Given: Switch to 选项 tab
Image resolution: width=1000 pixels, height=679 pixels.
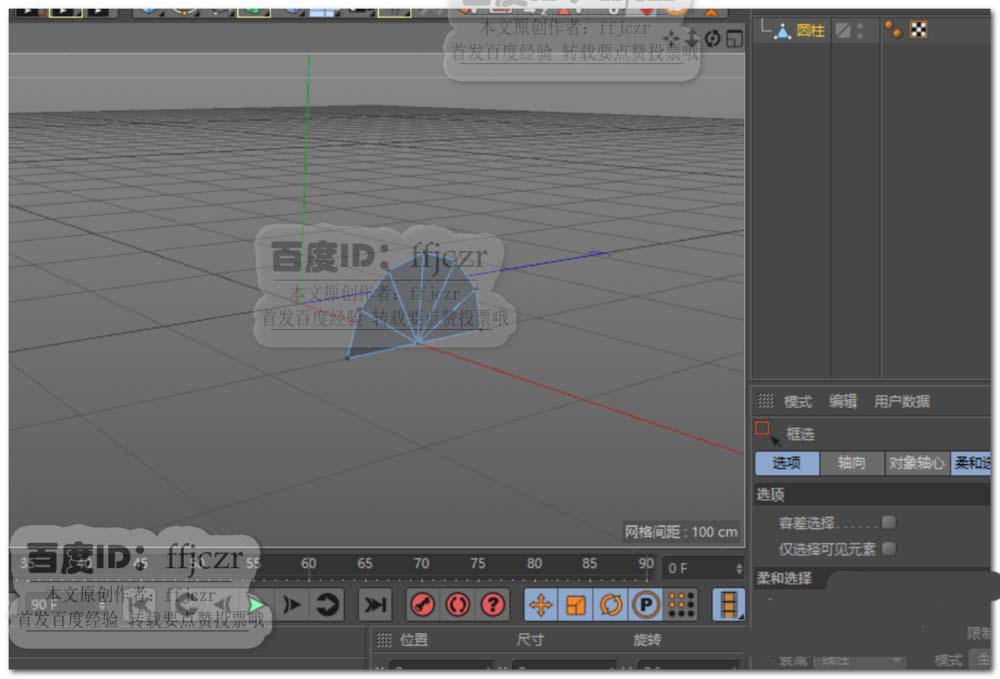Looking at the screenshot, I should (787, 463).
